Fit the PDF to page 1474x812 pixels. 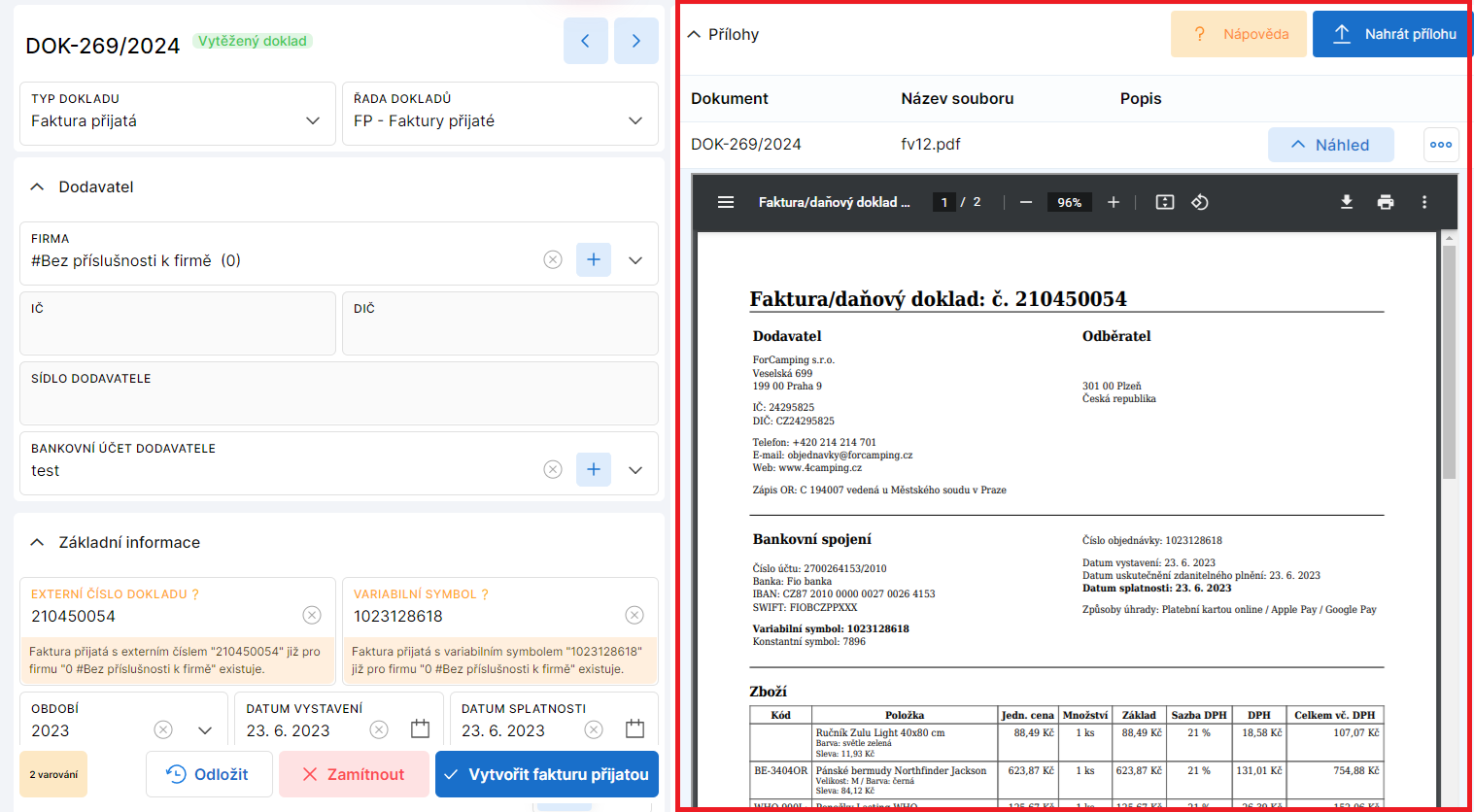point(1165,202)
